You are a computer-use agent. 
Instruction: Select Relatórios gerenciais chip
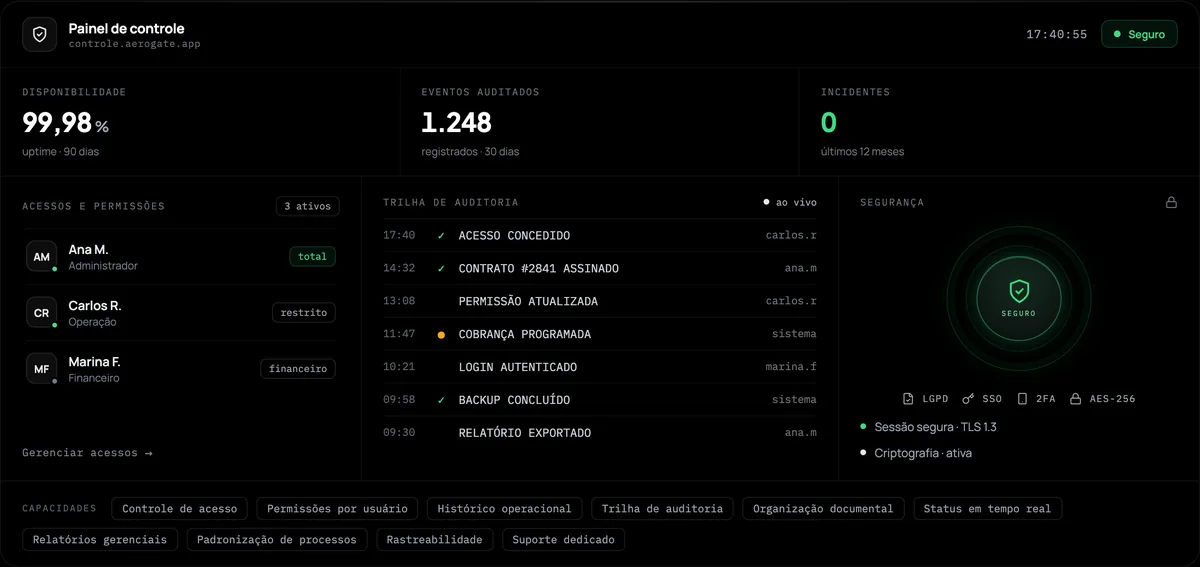(x=100, y=540)
